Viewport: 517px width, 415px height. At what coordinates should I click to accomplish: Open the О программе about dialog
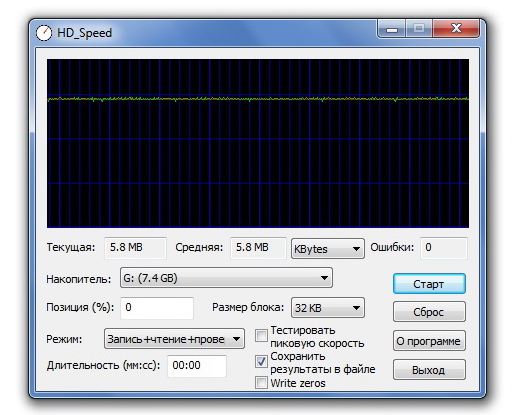(429, 341)
